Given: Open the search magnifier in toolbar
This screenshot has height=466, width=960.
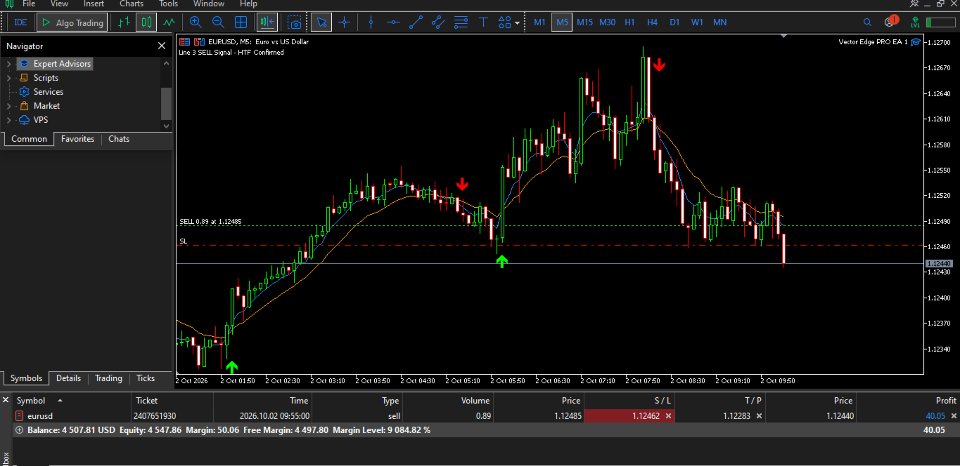Looking at the screenshot, I should tap(867, 22).
